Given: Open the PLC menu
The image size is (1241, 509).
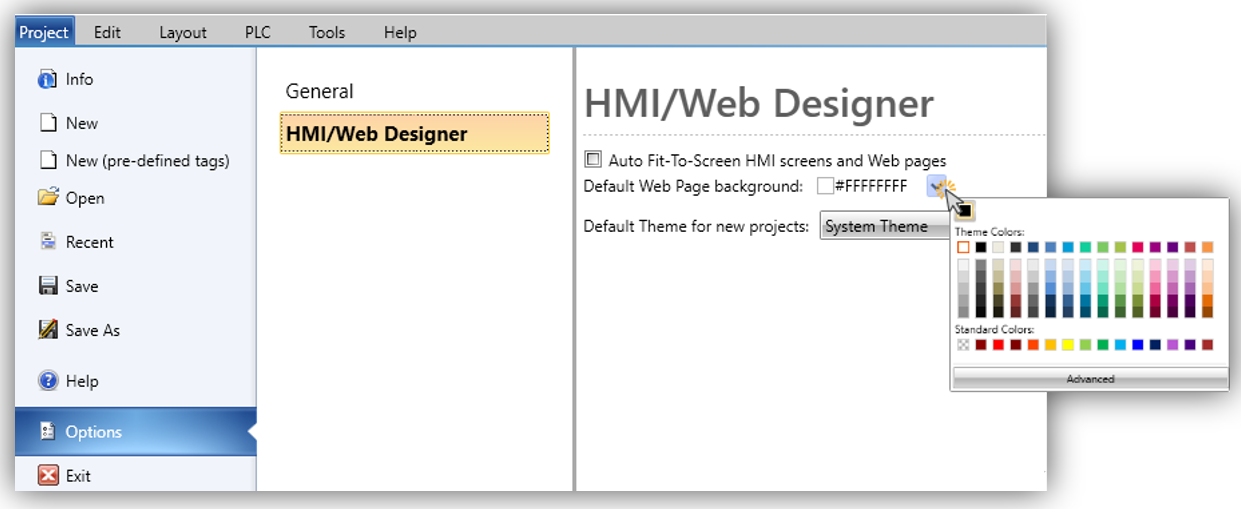Looking at the screenshot, I should (x=258, y=32).
